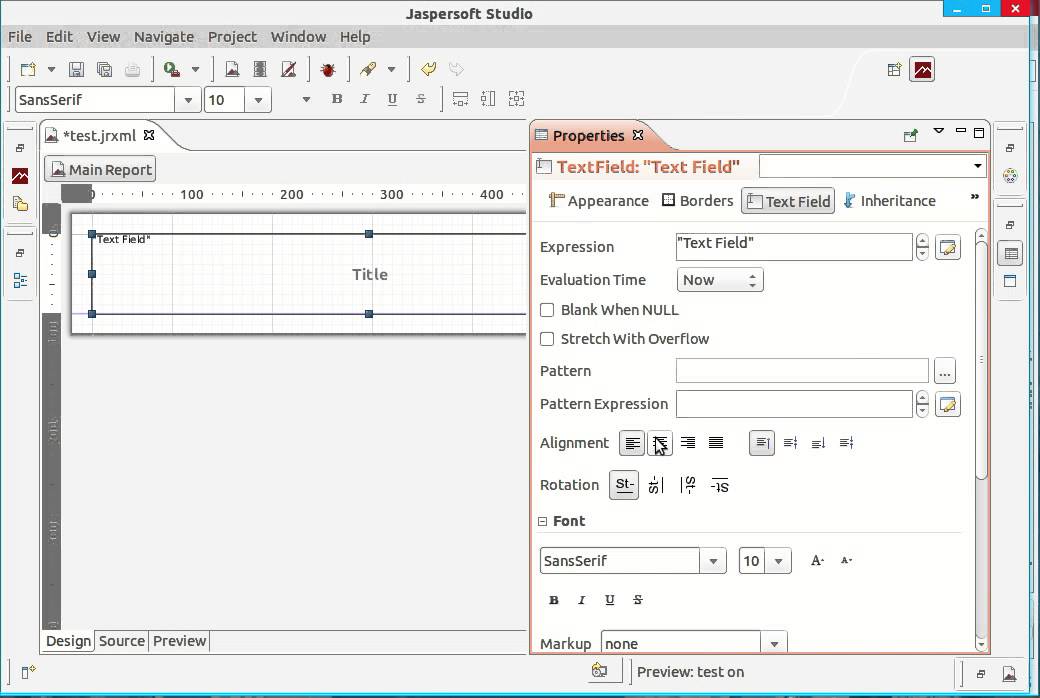1040x698 pixels.
Task: Set rotation to upside down
Action: click(x=720, y=485)
